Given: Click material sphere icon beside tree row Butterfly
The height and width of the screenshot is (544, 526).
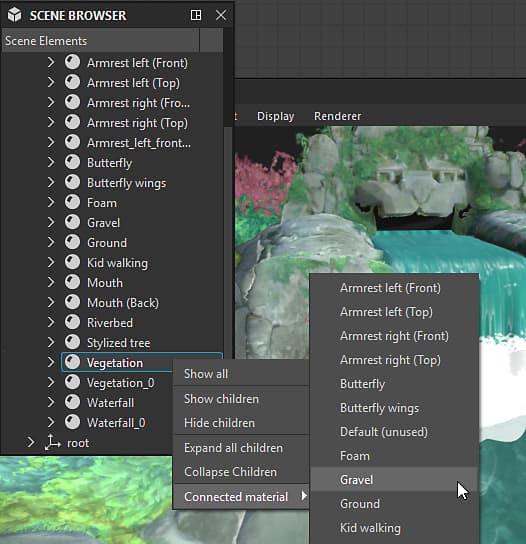Looking at the screenshot, I should (x=72, y=162).
